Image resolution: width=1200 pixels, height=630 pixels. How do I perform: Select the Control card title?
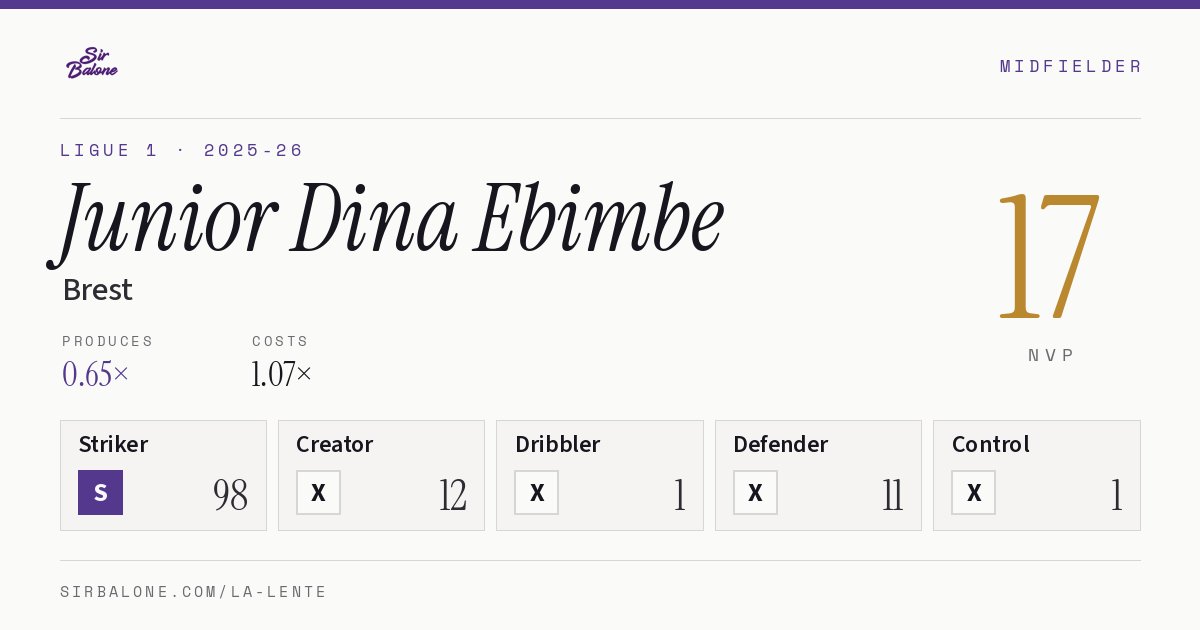click(990, 444)
